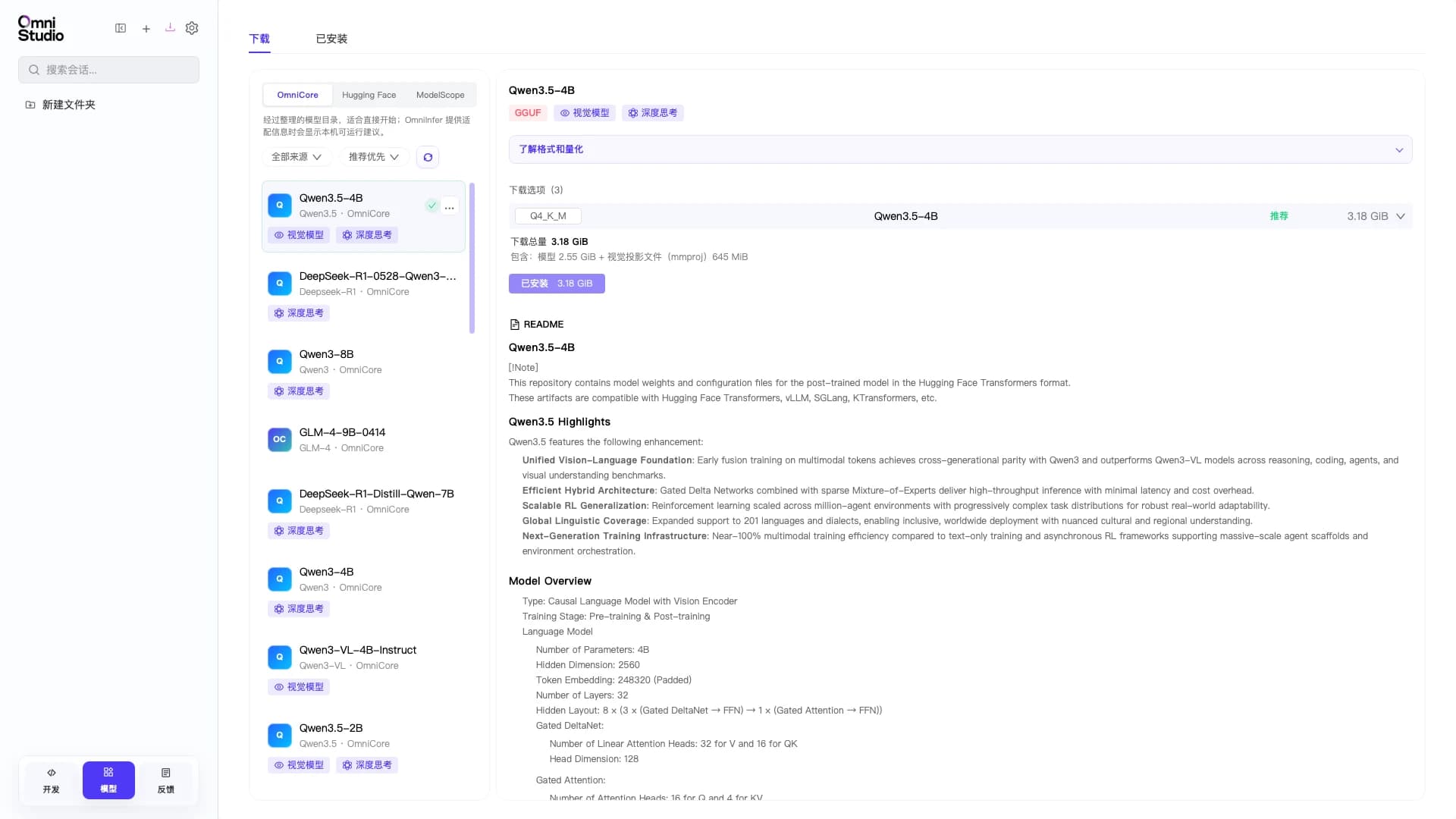Switch to the 下载 tab
The image size is (1456, 819).
coord(259,39)
